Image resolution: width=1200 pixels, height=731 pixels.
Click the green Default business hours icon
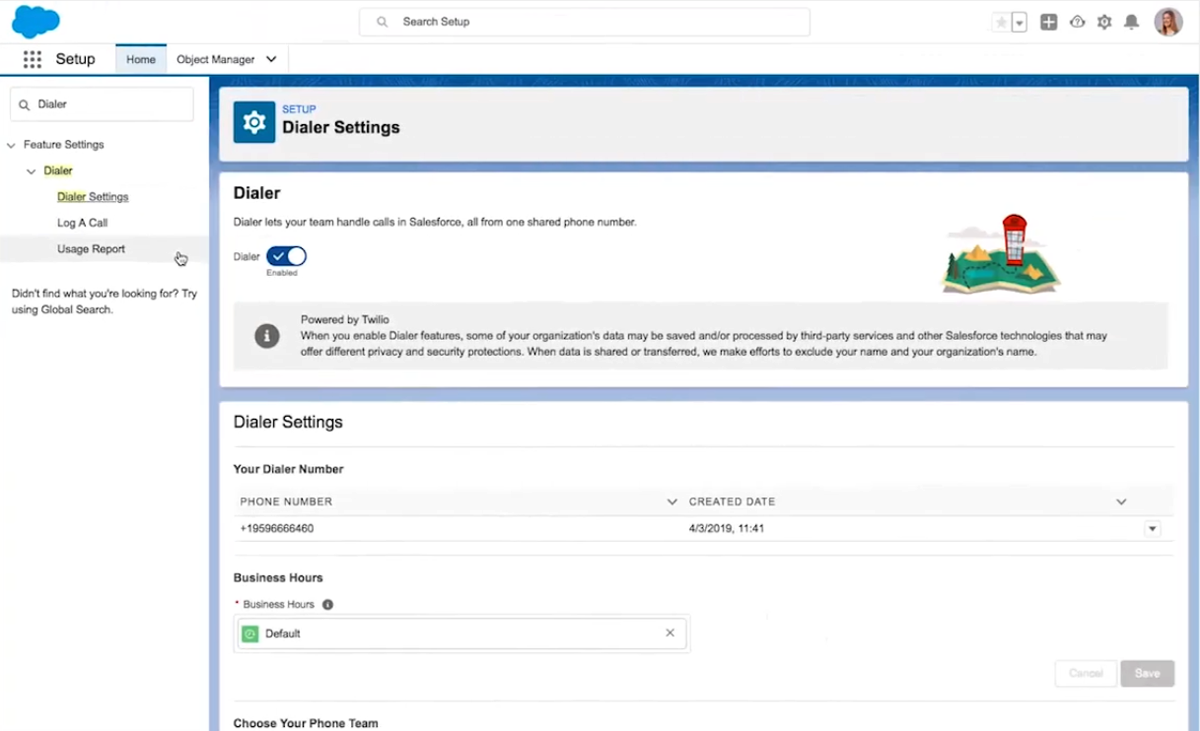pos(250,633)
